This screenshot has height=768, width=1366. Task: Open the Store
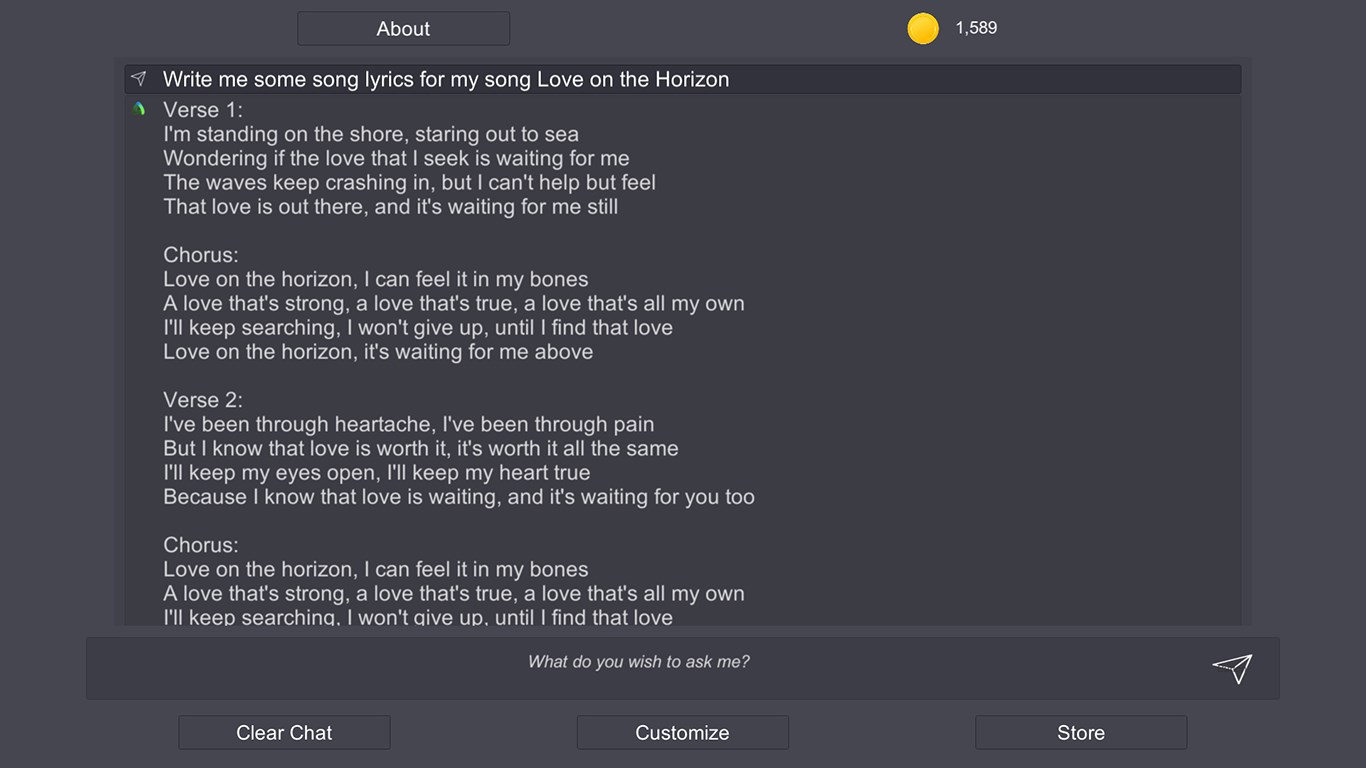point(1081,733)
